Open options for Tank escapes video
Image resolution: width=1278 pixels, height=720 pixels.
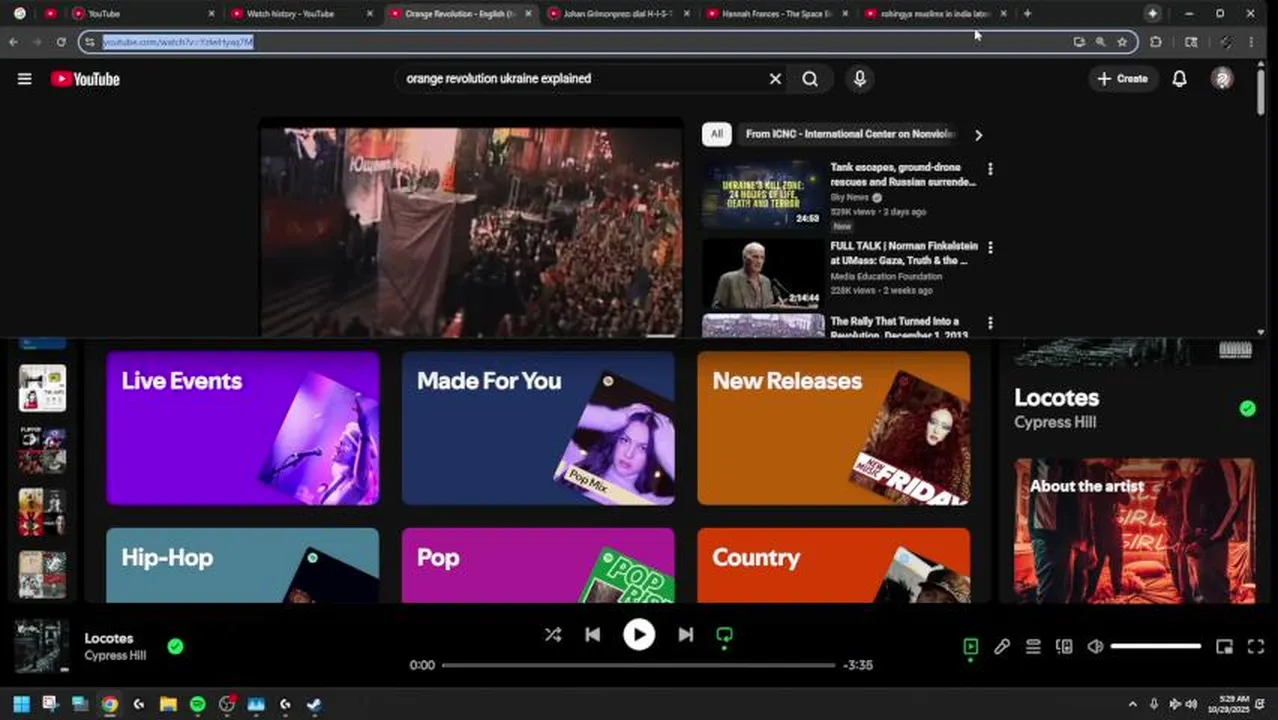[990, 169]
